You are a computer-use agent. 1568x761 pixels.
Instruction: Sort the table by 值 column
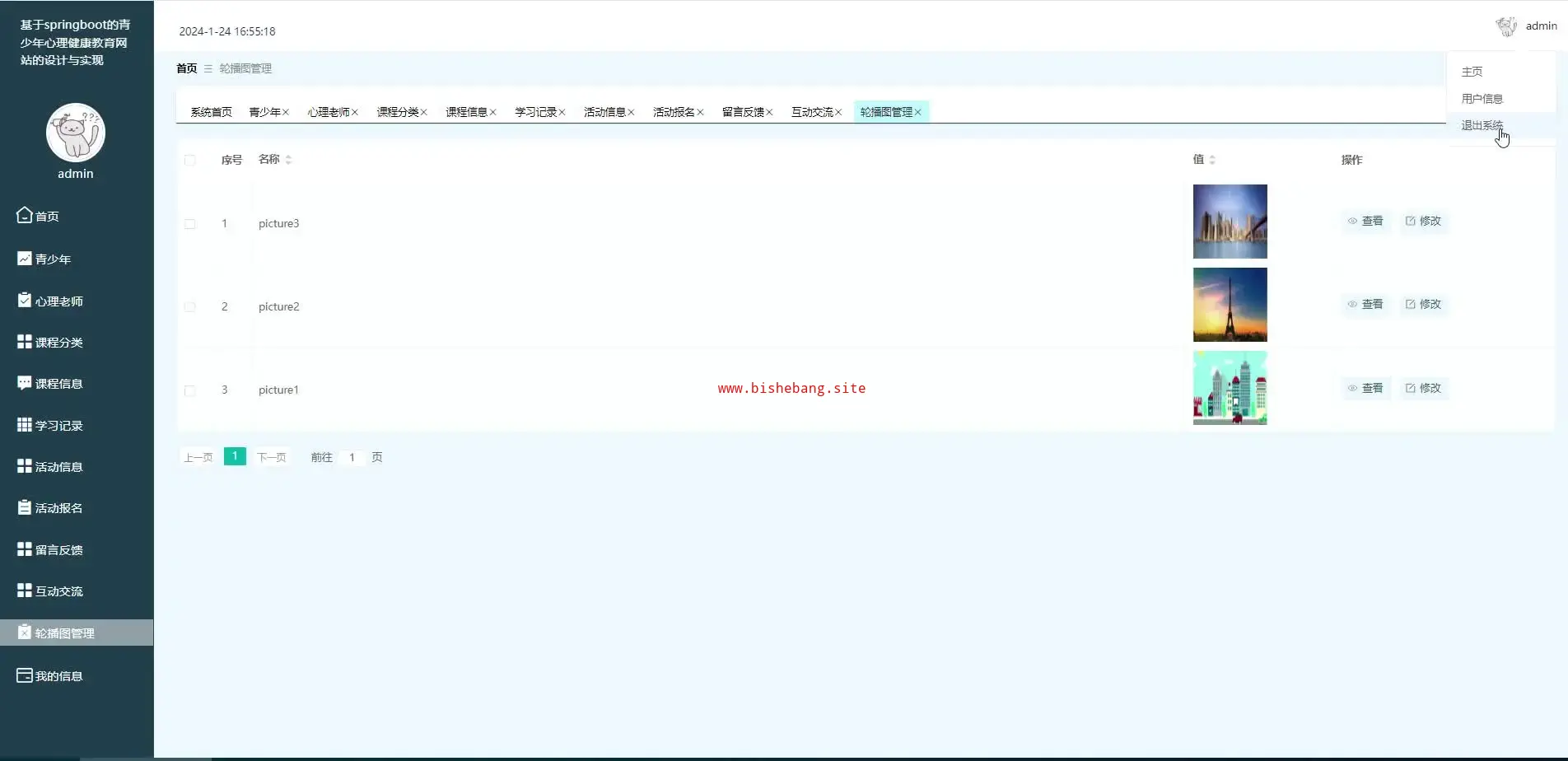coord(1212,160)
